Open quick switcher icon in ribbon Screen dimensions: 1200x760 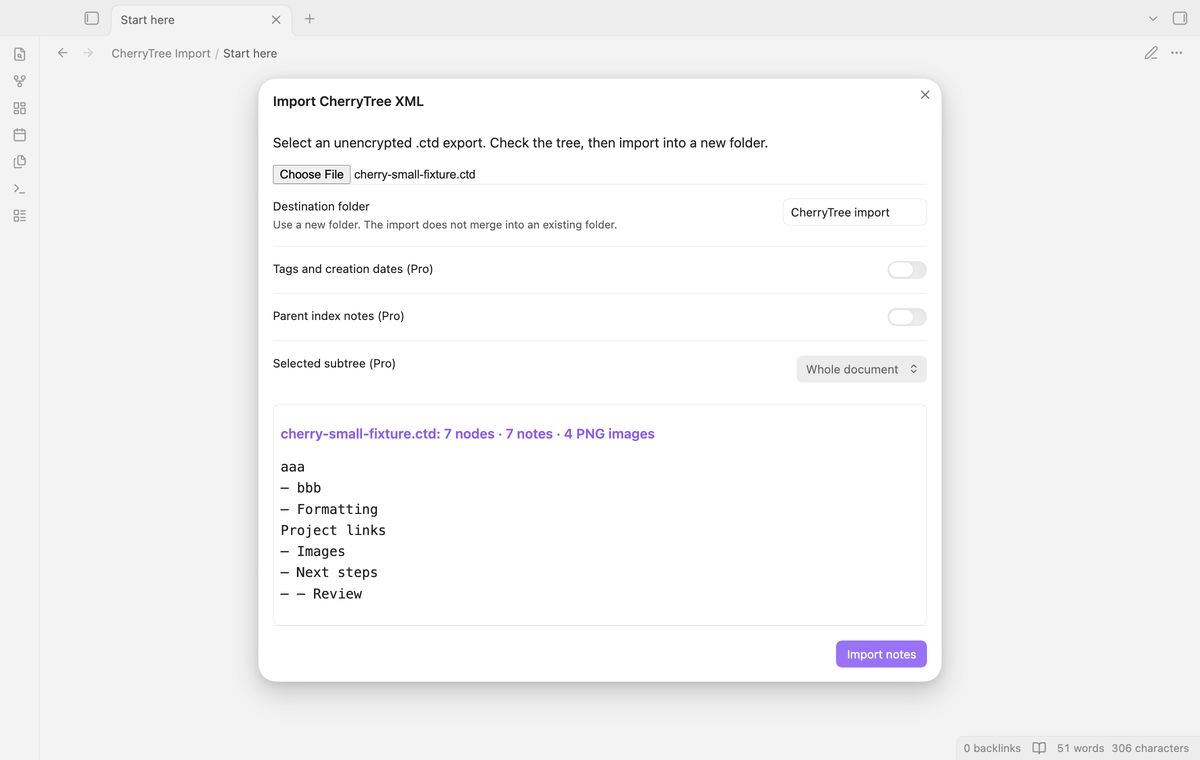point(19,54)
